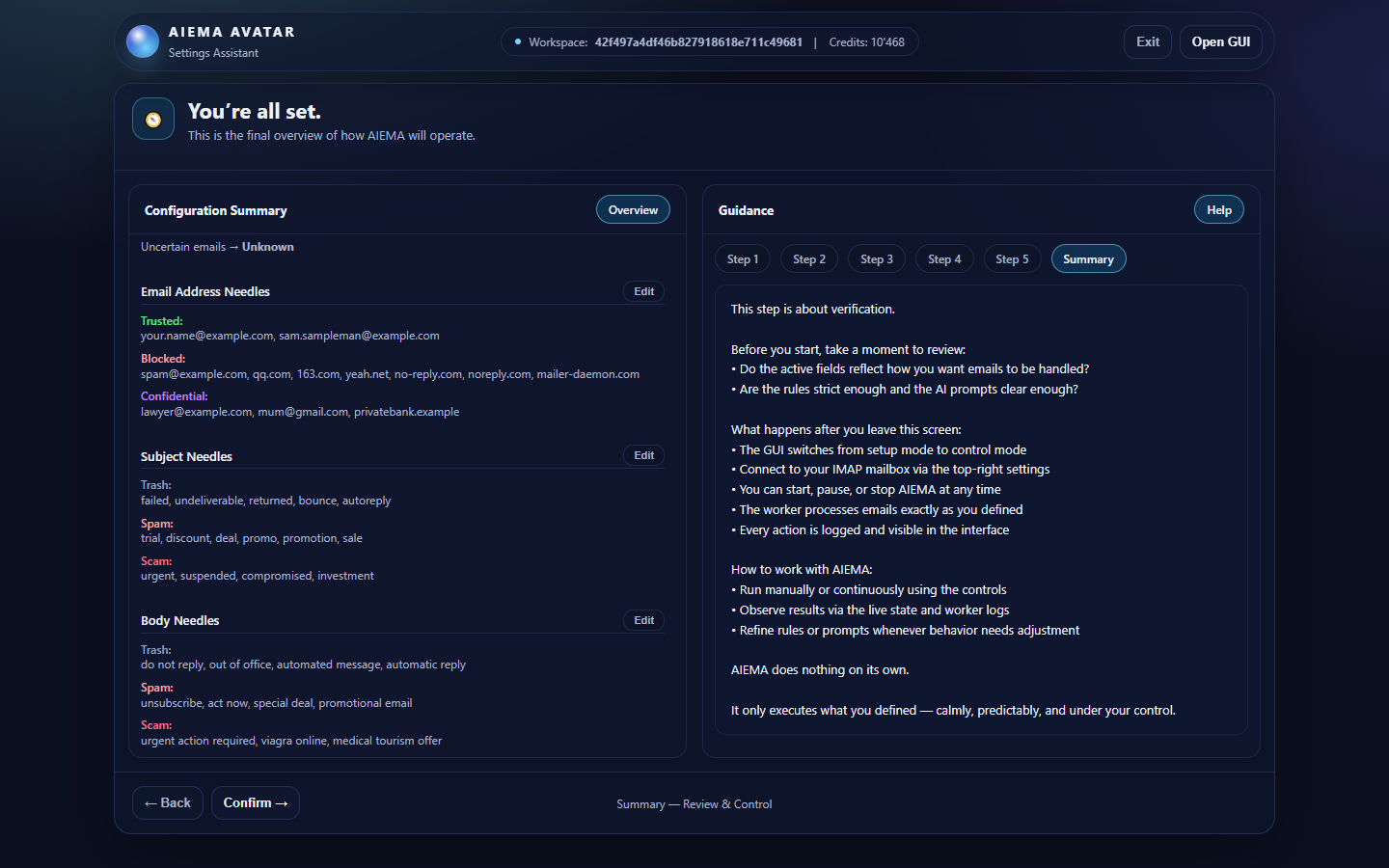Confirm the configuration summary
The height and width of the screenshot is (868, 1389).
point(256,802)
